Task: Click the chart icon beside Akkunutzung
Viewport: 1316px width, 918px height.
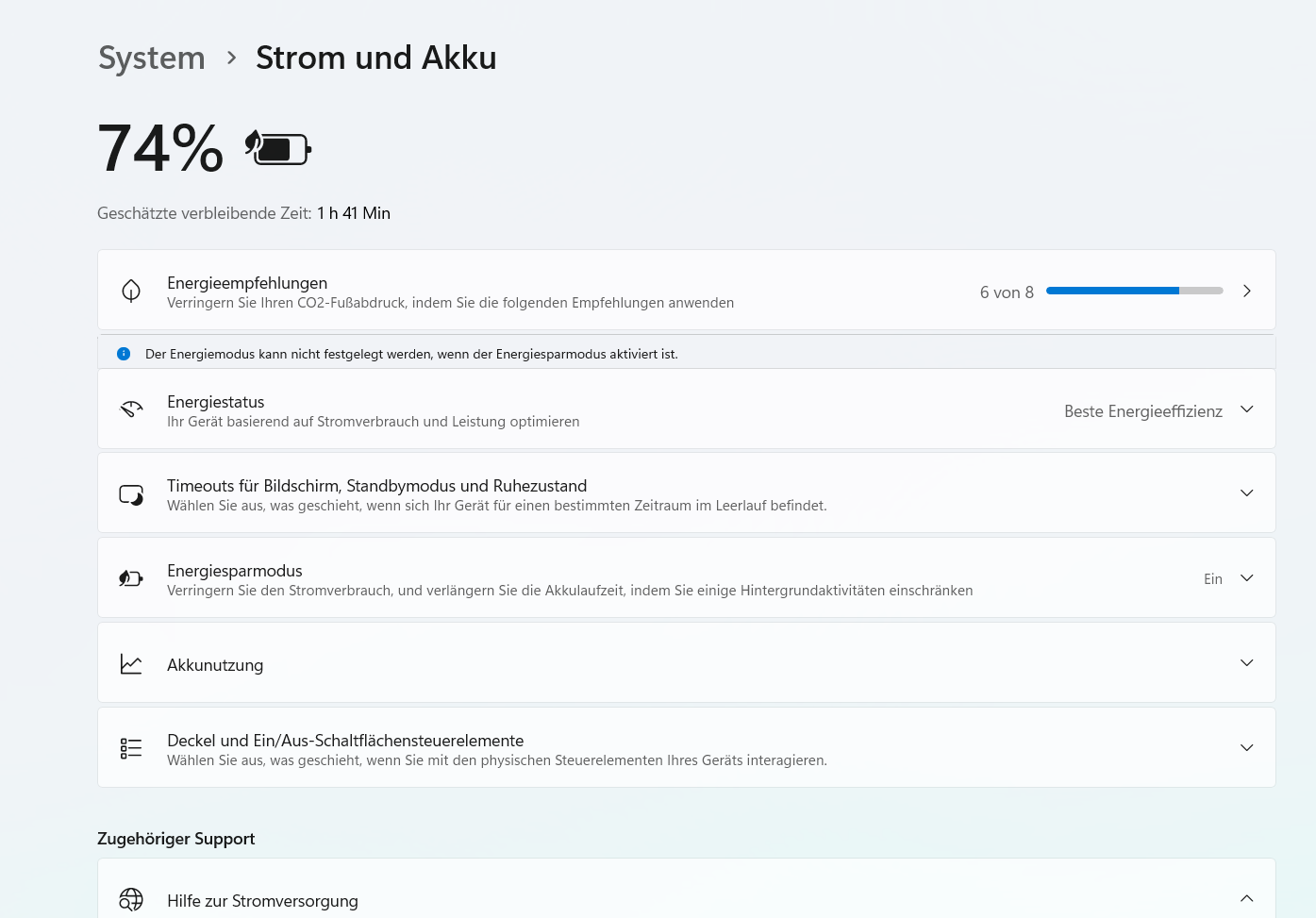Action: click(x=131, y=664)
